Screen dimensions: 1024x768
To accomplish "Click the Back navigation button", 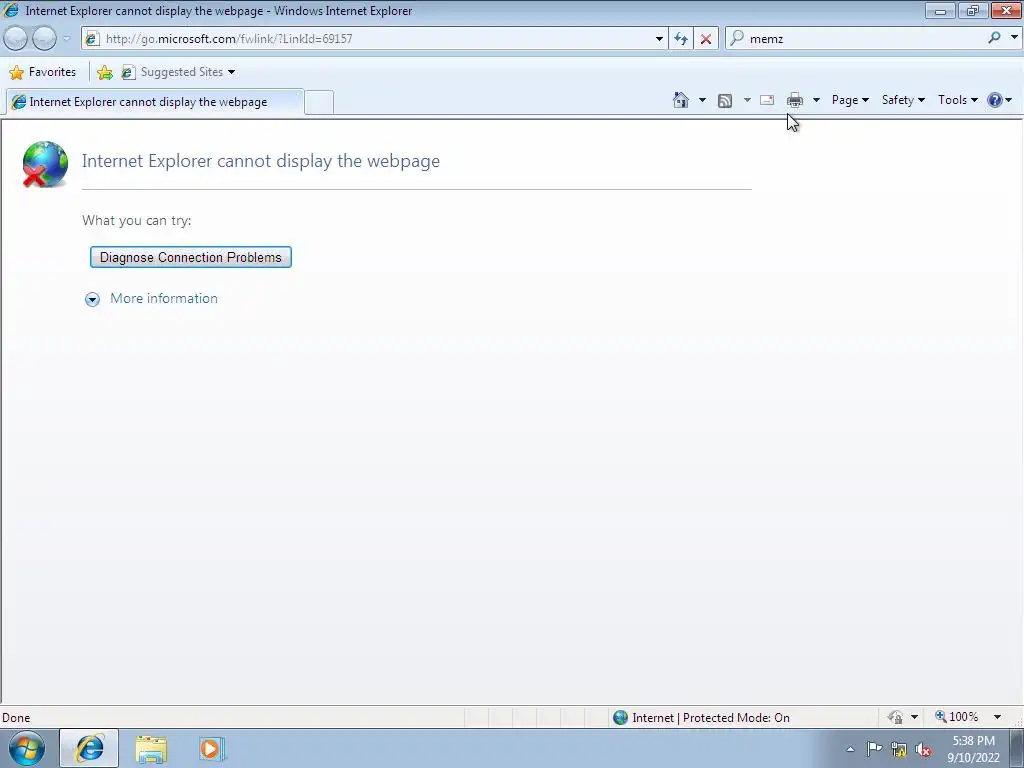I will pyautogui.click(x=16, y=39).
